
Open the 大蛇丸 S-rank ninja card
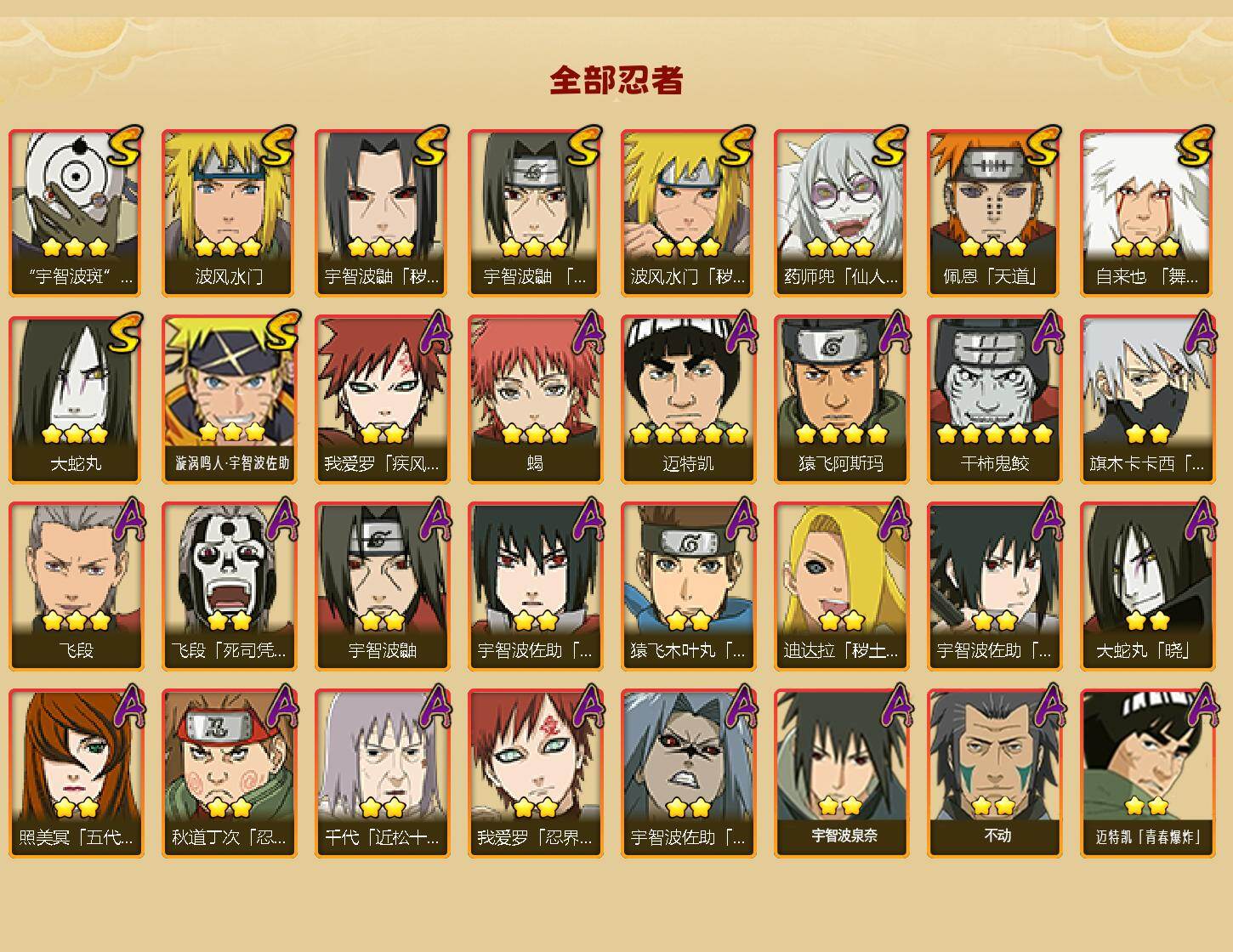pos(76,399)
